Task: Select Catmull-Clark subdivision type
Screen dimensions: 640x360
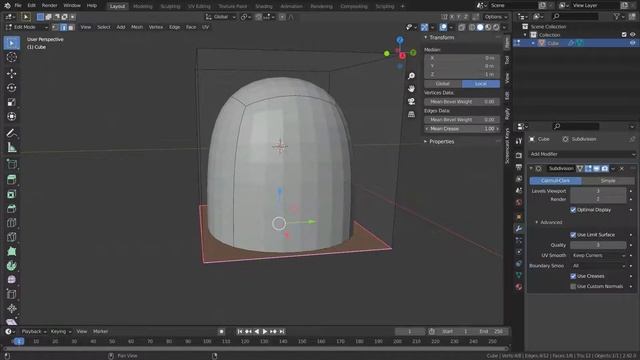Action: (556, 181)
